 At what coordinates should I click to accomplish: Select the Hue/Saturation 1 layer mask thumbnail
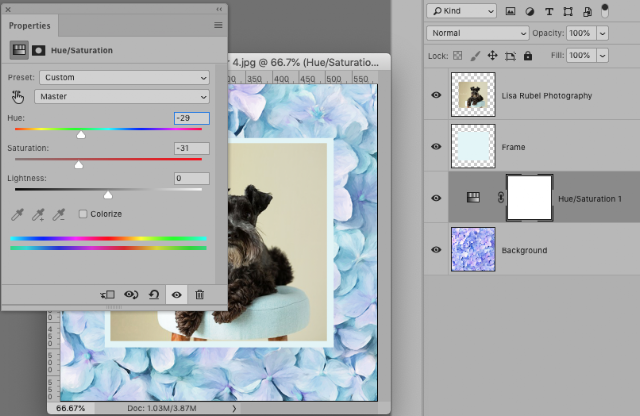[529, 198]
